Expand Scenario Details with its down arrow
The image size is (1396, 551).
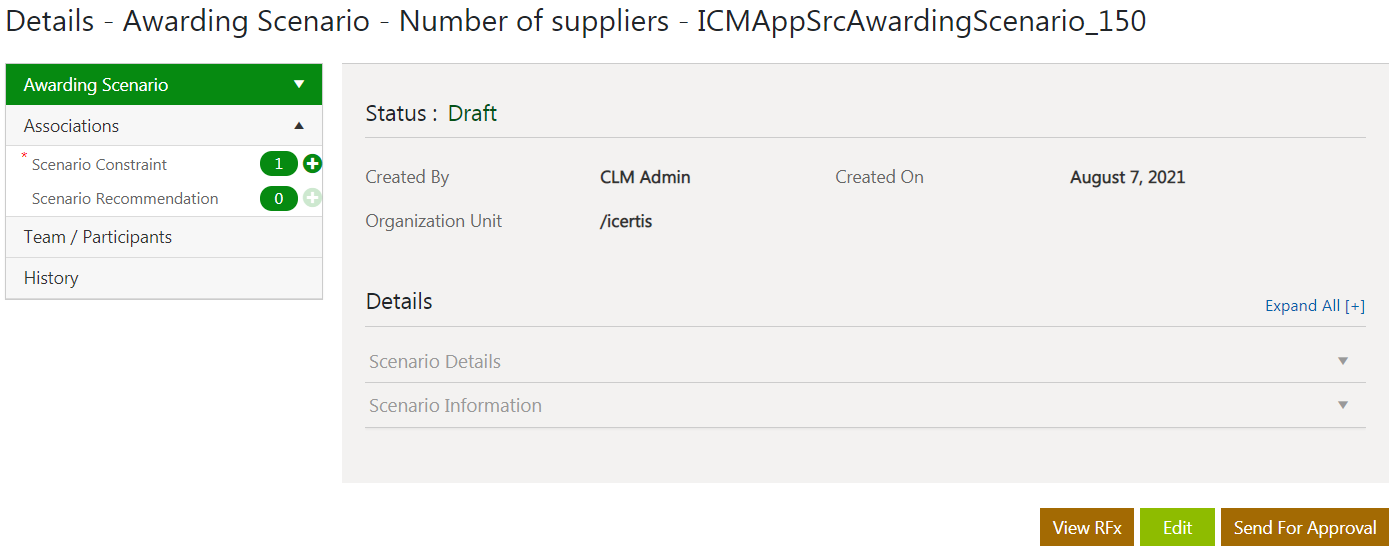coord(1343,361)
